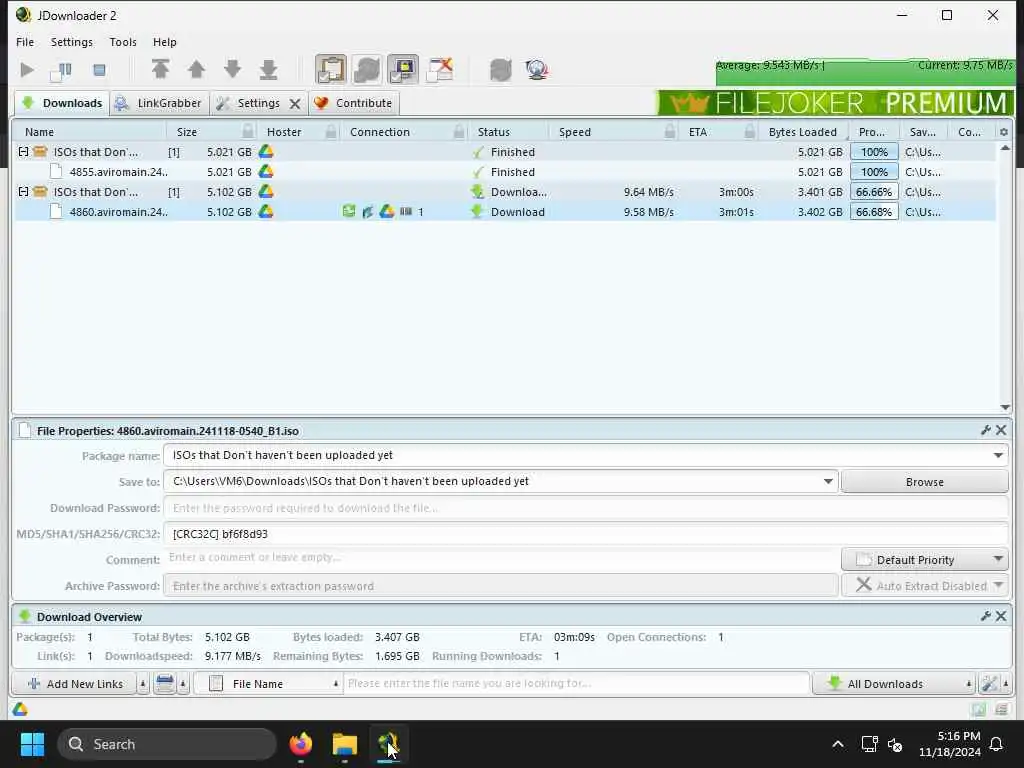1024x768 pixels.
Task: Toggle clipboard observer toolbar icon
Action: pyautogui.click(x=331, y=69)
